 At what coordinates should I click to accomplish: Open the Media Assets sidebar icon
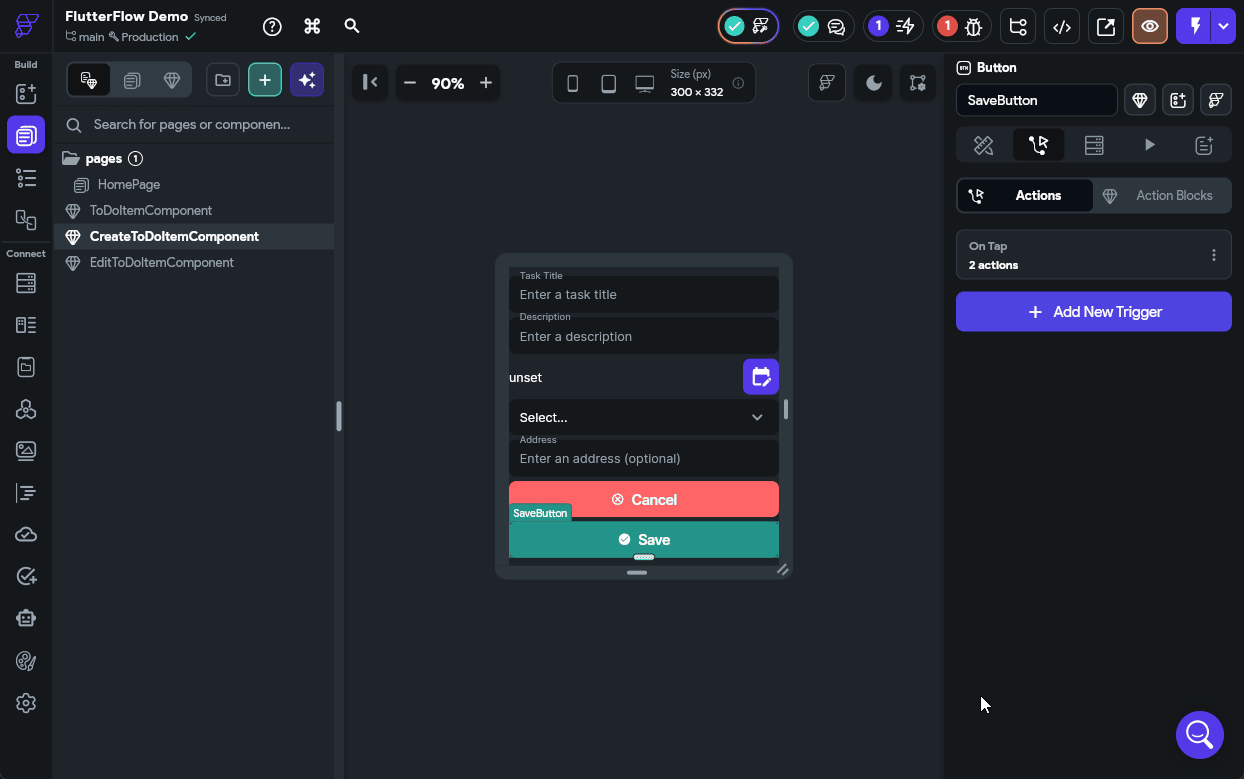pos(26,451)
